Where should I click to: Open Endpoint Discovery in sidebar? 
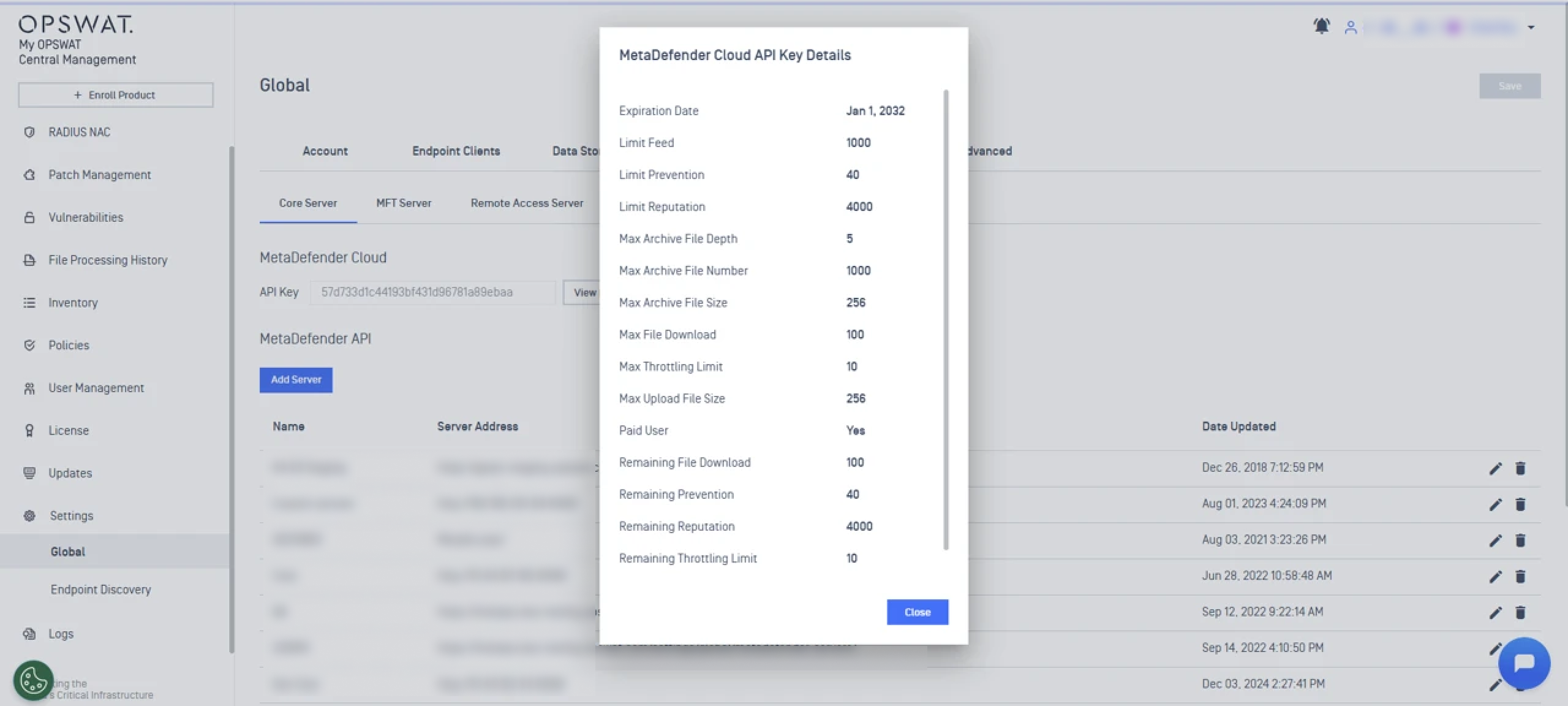pos(101,590)
